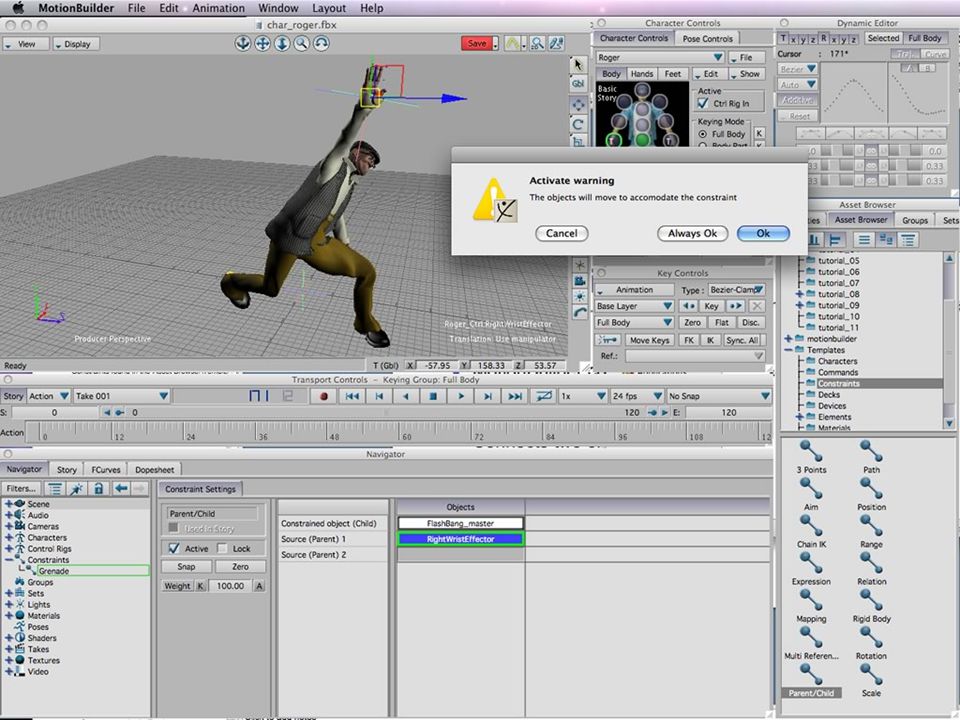This screenshot has width=960, height=720.
Task: Open the Layout menu
Action: point(329,8)
